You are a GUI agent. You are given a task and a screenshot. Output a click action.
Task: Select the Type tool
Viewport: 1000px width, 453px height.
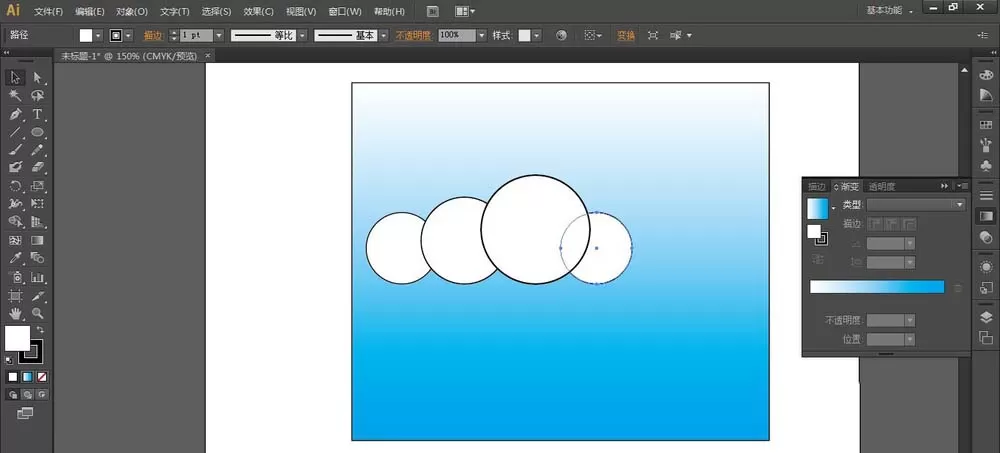tap(38, 114)
